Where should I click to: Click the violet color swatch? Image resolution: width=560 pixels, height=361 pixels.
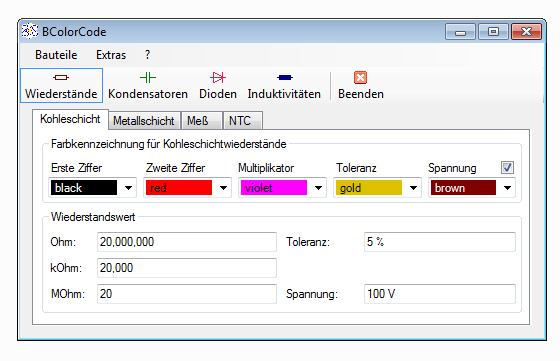[x=274, y=188]
